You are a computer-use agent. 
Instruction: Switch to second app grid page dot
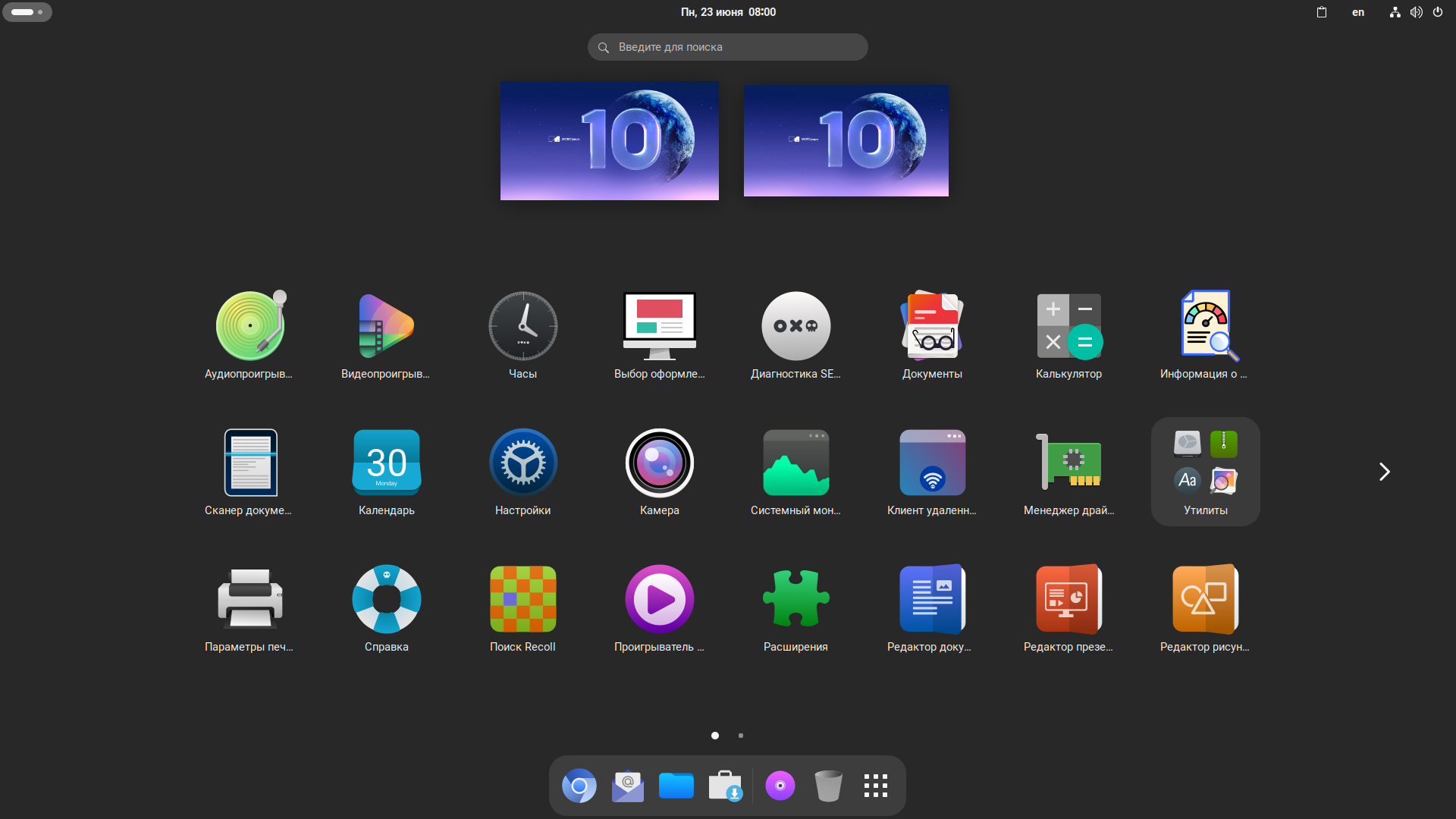click(741, 736)
